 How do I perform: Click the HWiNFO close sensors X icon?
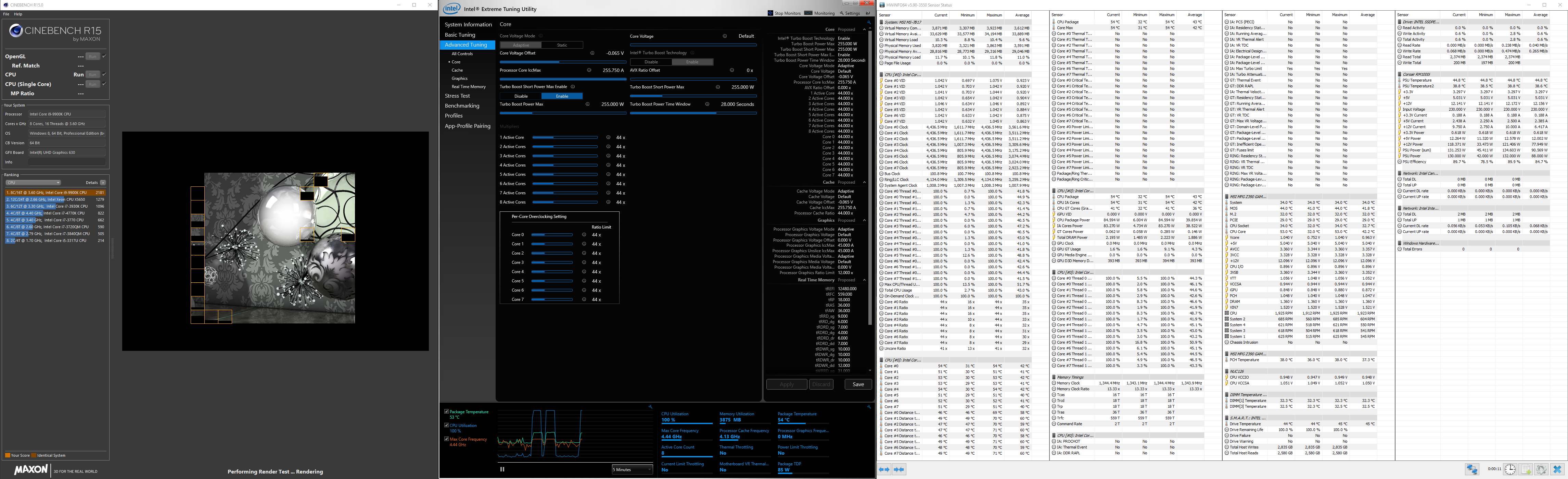[x=1557, y=469]
